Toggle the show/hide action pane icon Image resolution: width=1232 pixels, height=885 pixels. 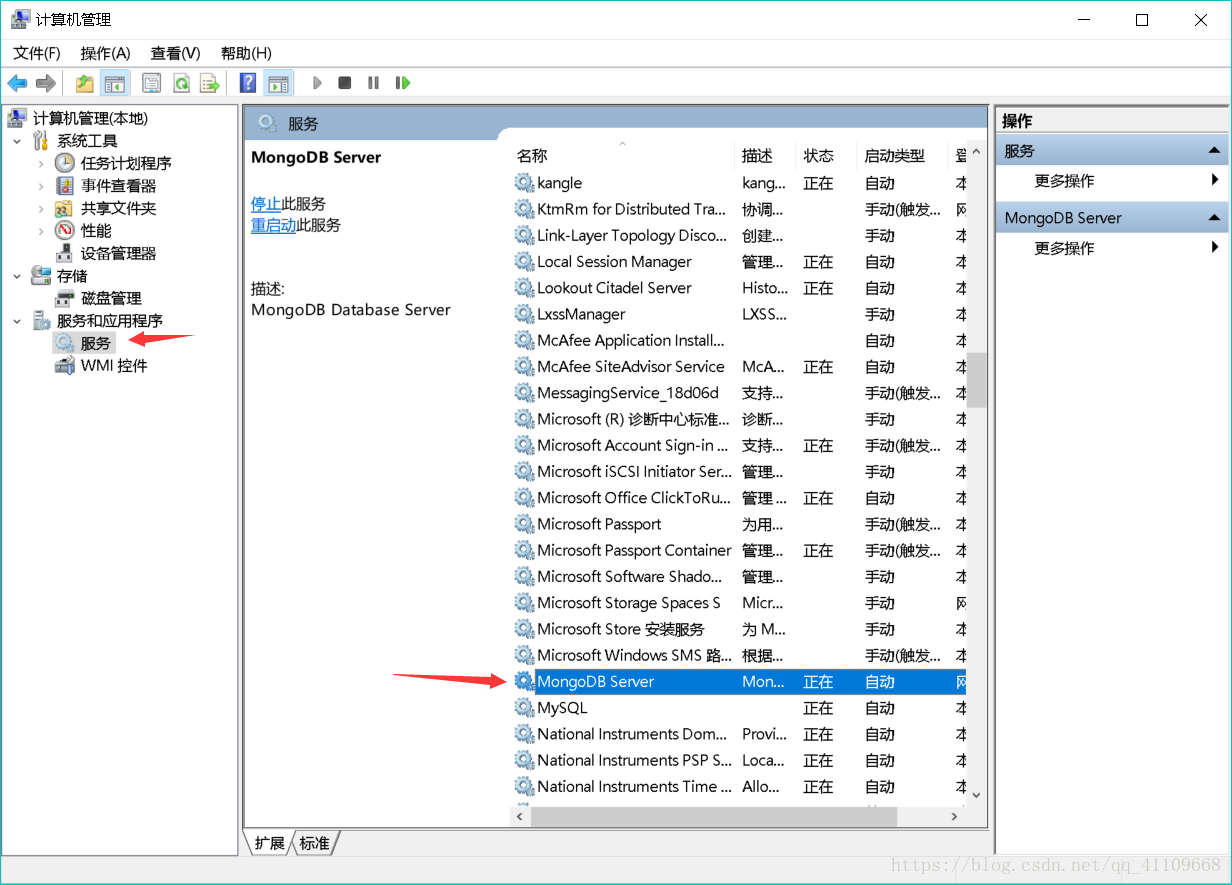[278, 83]
